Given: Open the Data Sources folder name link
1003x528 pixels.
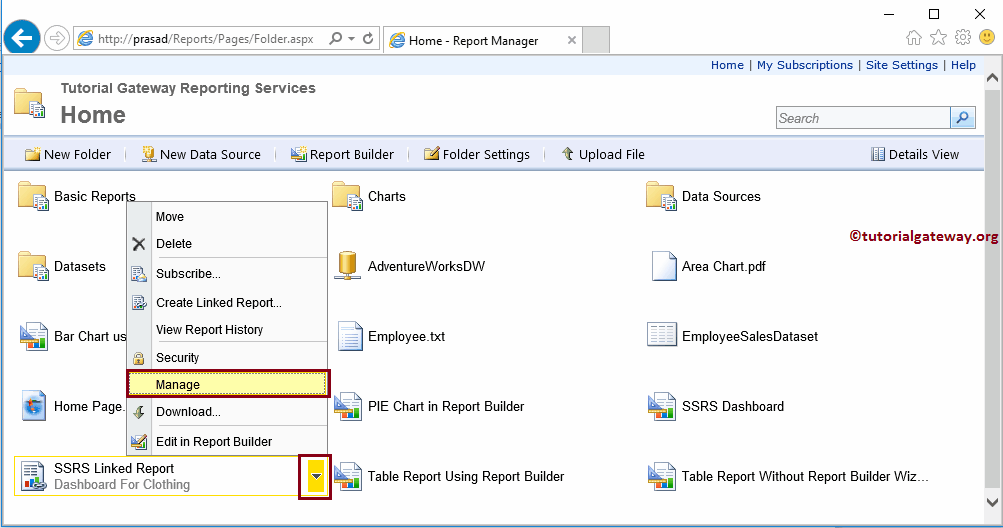Looking at the screenshot, I should [x=721, y=196].
